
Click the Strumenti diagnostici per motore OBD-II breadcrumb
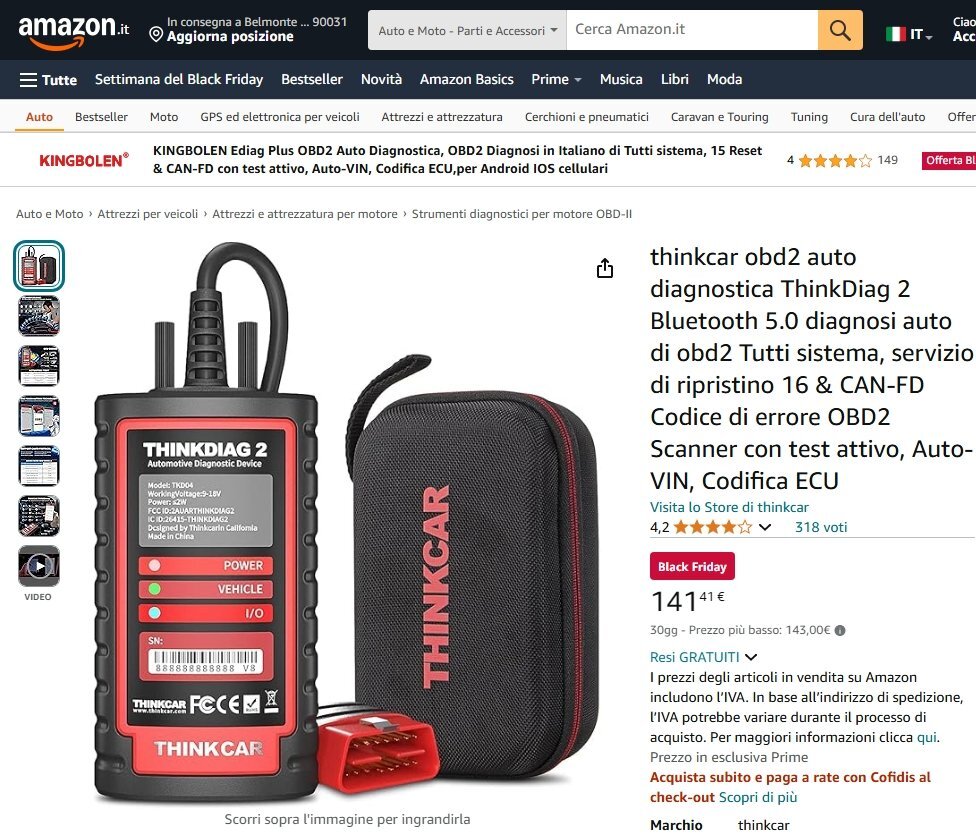click(522, 214)
